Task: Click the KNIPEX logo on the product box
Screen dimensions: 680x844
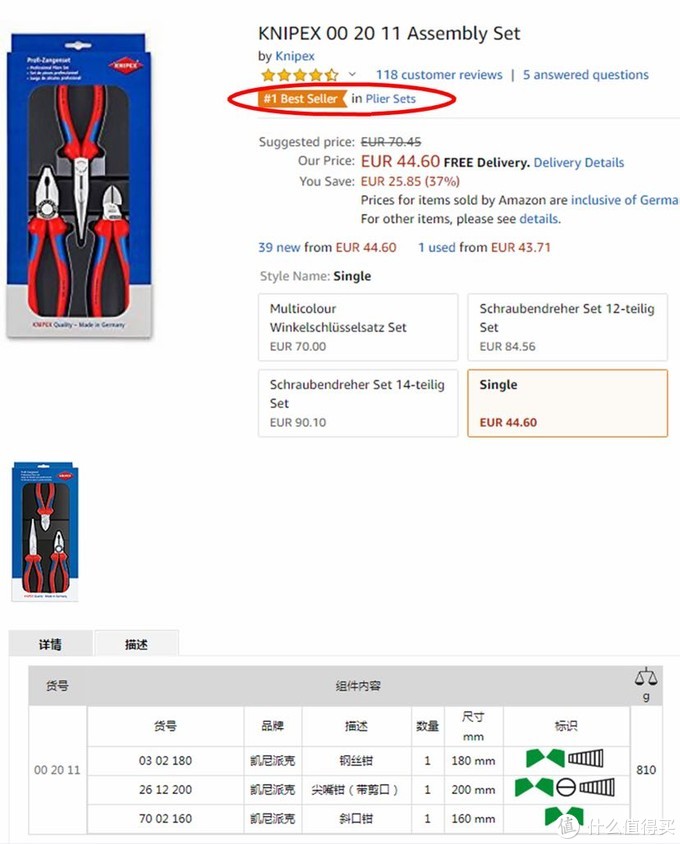Action: (125, 65)
